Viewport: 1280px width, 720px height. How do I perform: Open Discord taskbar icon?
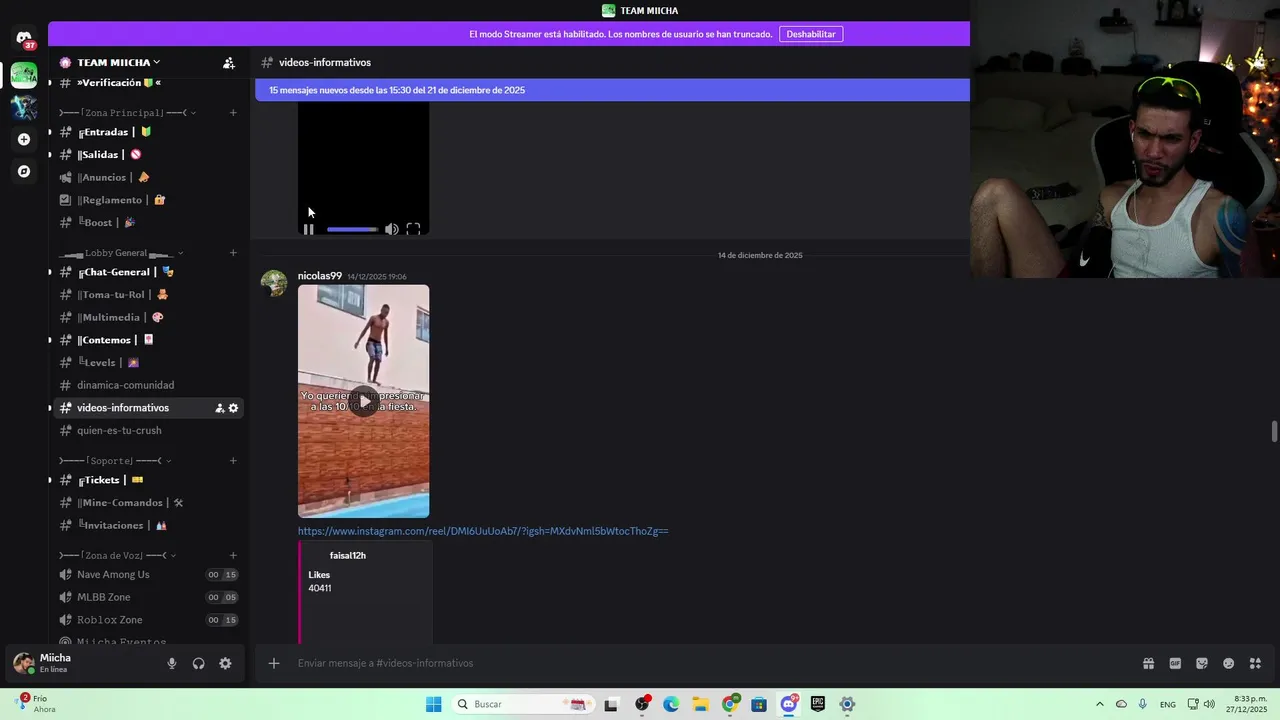(x=789, y=704)
